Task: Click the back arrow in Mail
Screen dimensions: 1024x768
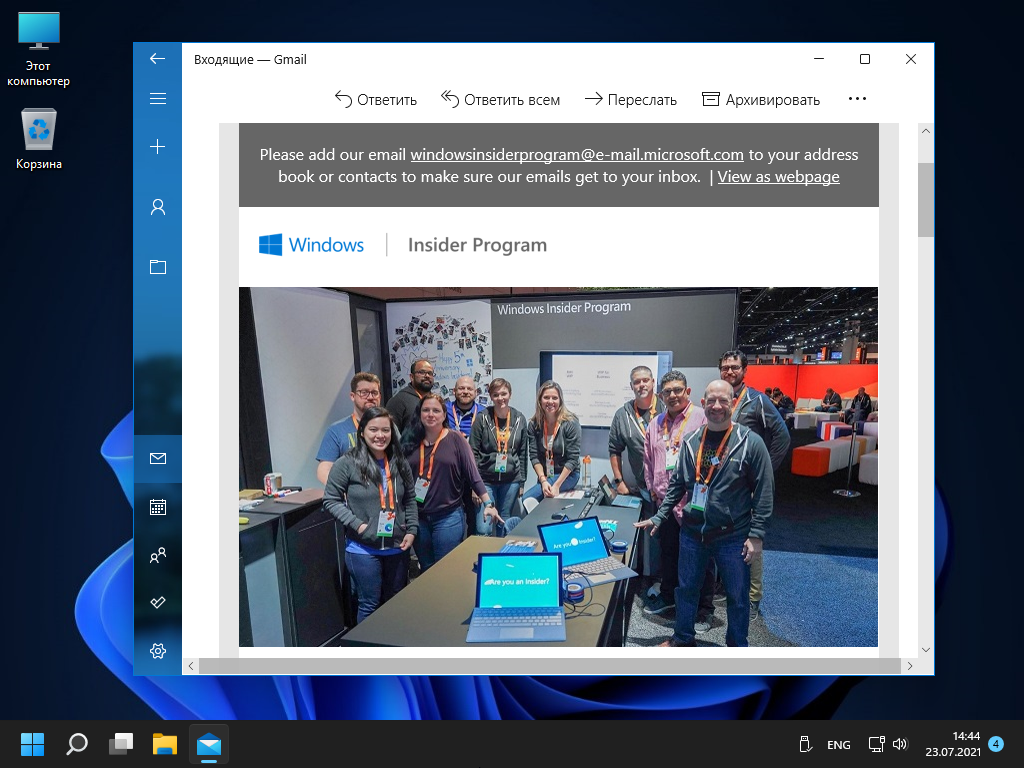Action: tap(157, 59)
